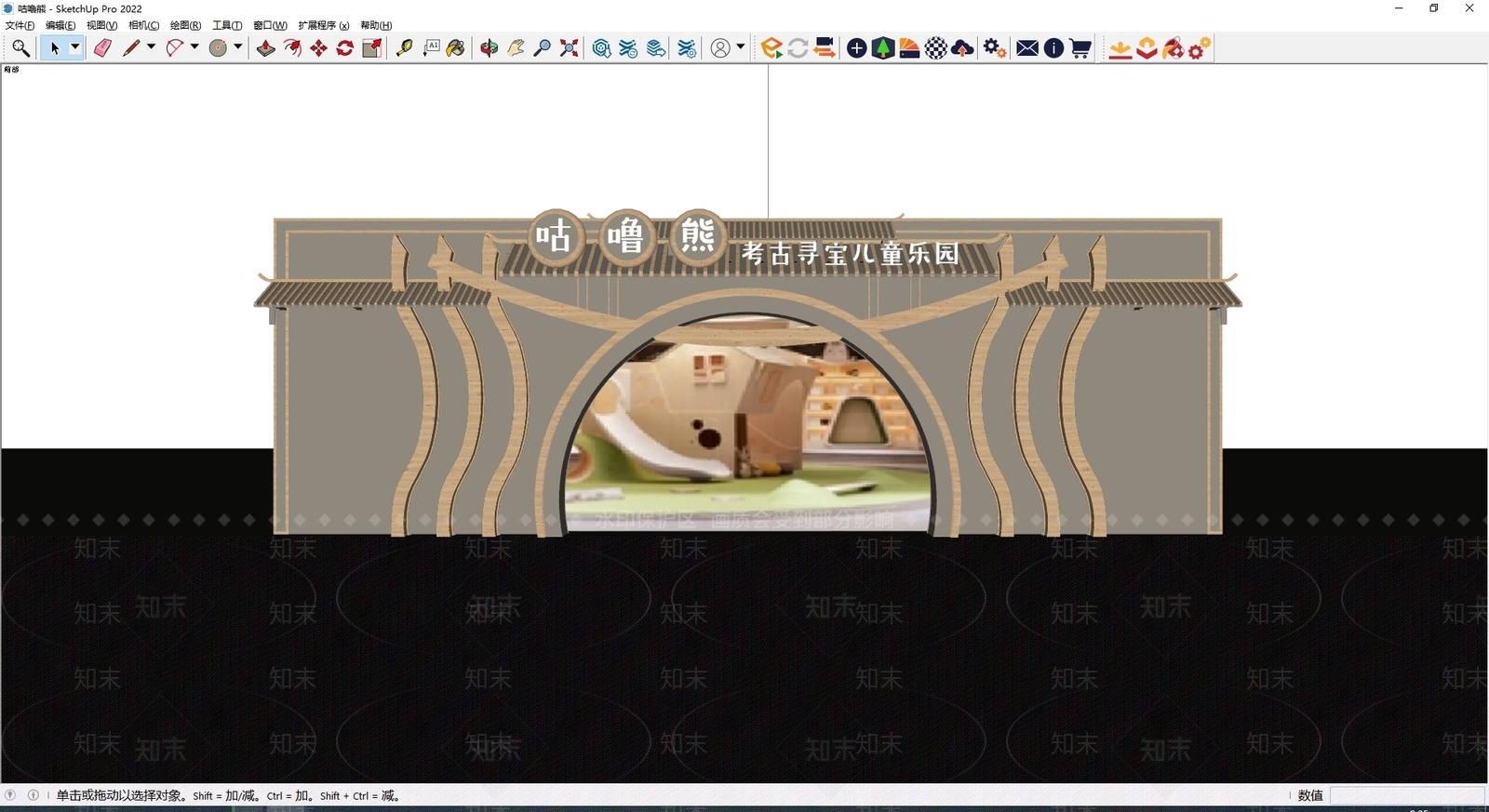Click the first round status bar icon
This screenshot has width=1489, height=812.
pyautogui.click(x=10, y=795)
